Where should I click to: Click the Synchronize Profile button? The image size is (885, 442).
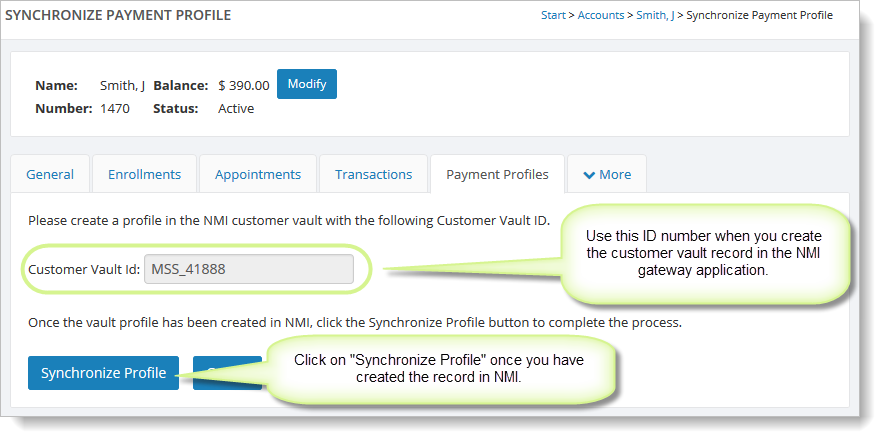point(103,373)
